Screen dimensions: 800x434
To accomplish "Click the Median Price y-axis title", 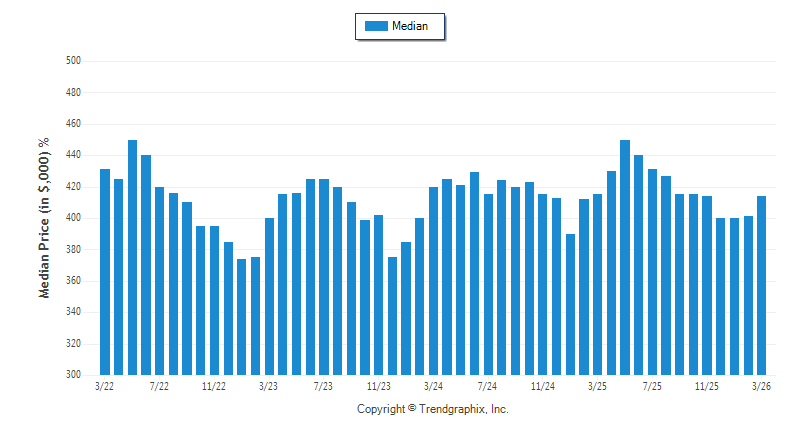I will click(44, 218).
